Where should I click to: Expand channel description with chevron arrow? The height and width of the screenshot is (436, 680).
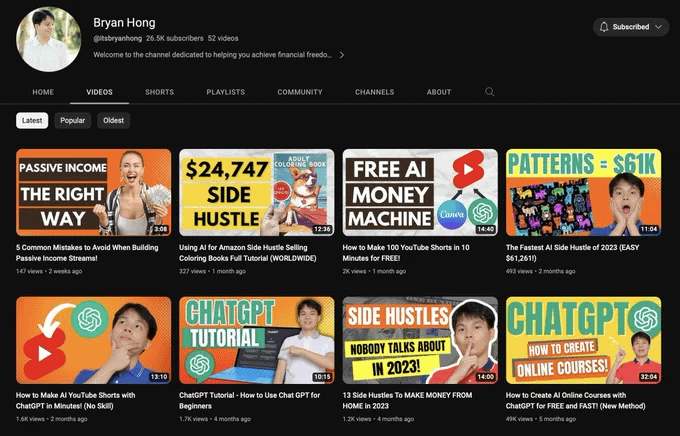(342, 55)
